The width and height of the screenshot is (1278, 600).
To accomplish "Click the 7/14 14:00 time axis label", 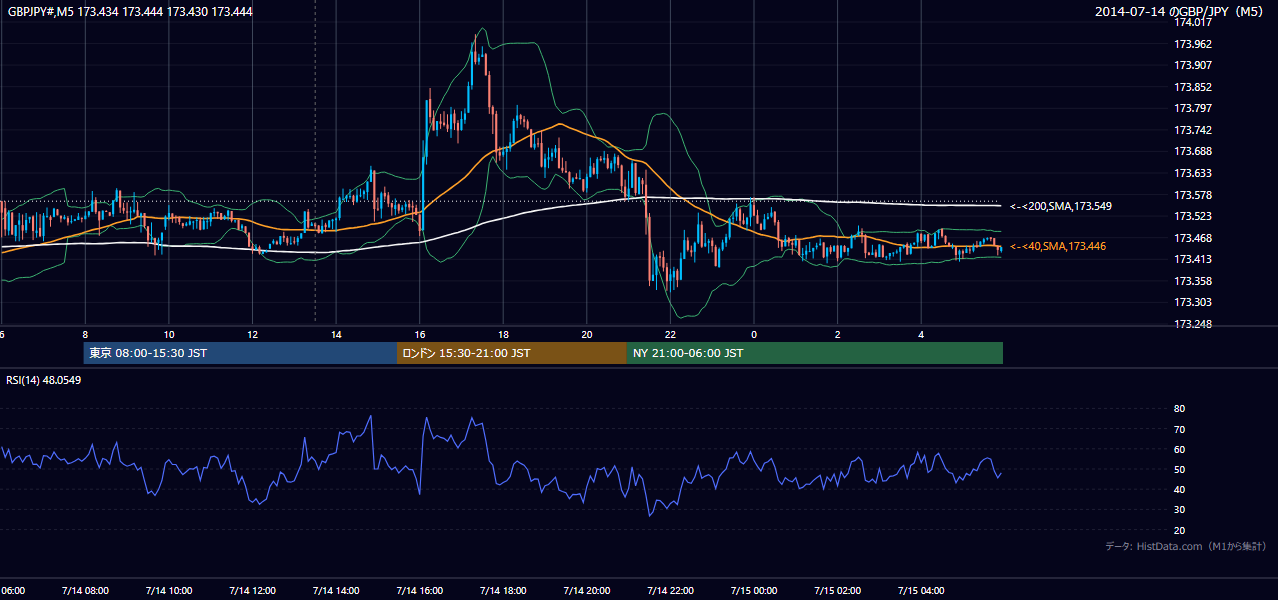I will (336, 591).
